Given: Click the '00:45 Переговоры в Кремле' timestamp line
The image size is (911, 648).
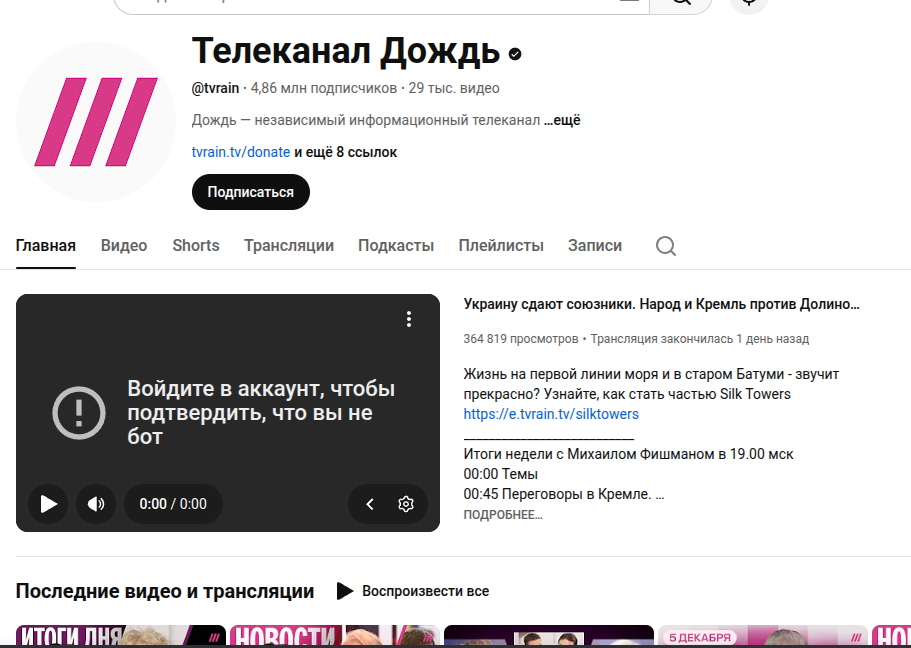Looking at the screenshot, I should [x=564, y=494].
